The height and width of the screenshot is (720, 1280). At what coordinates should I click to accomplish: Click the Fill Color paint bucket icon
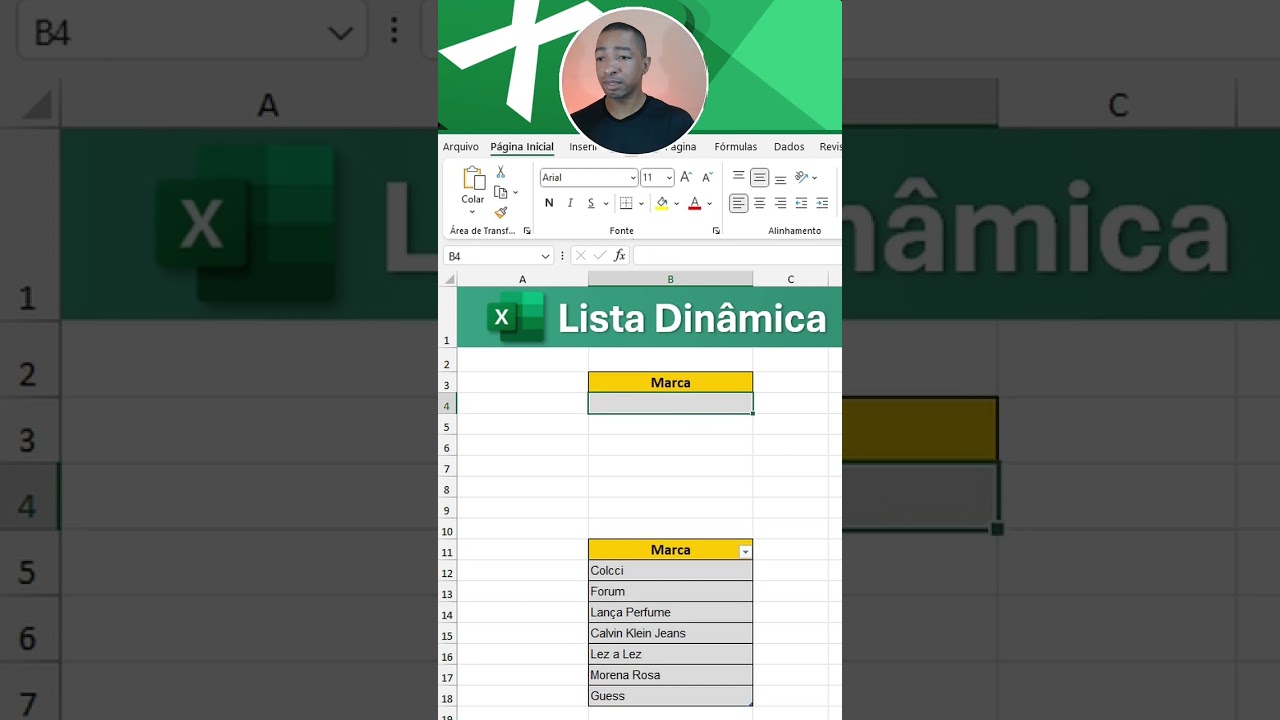pos(661,203)
